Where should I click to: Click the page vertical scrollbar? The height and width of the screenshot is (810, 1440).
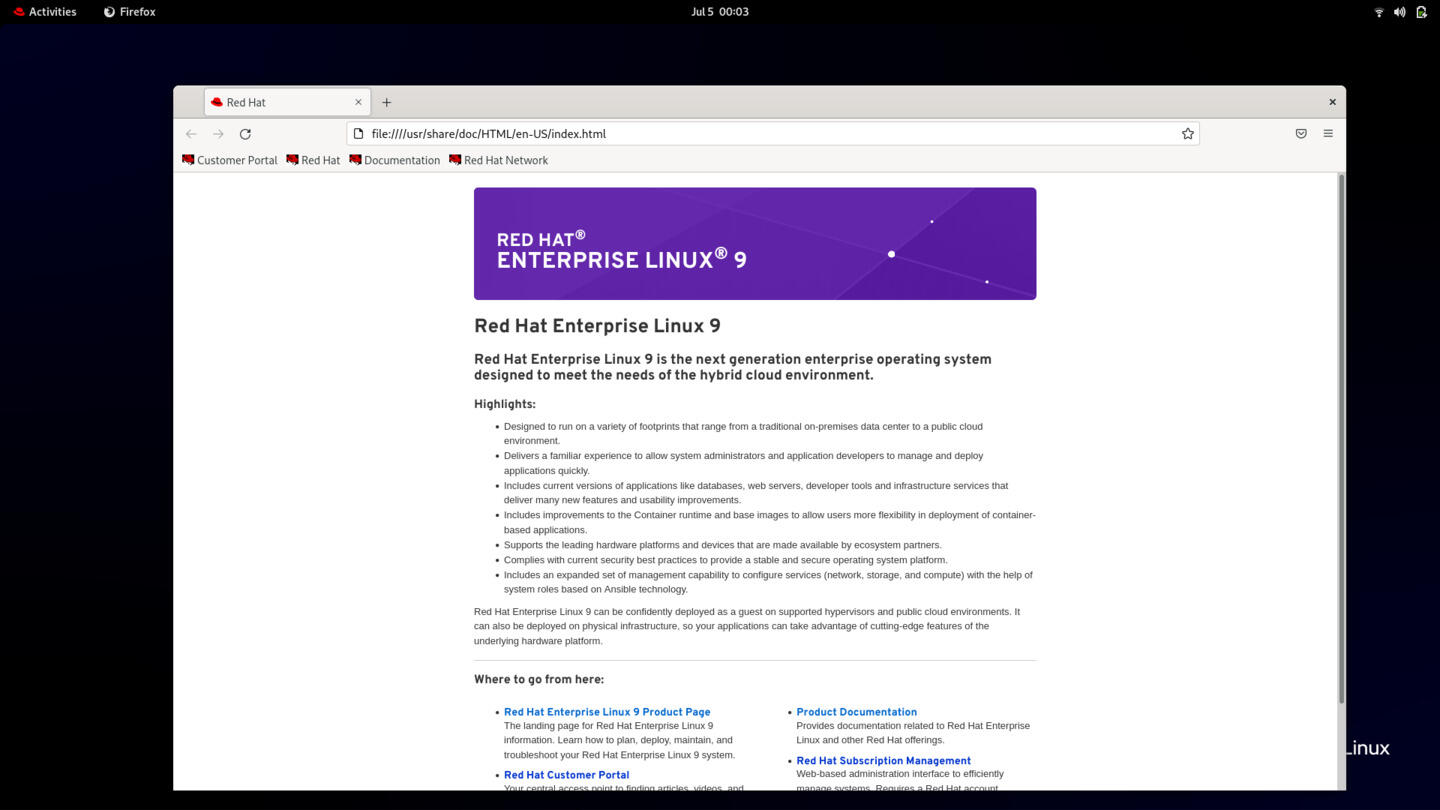1341,438
